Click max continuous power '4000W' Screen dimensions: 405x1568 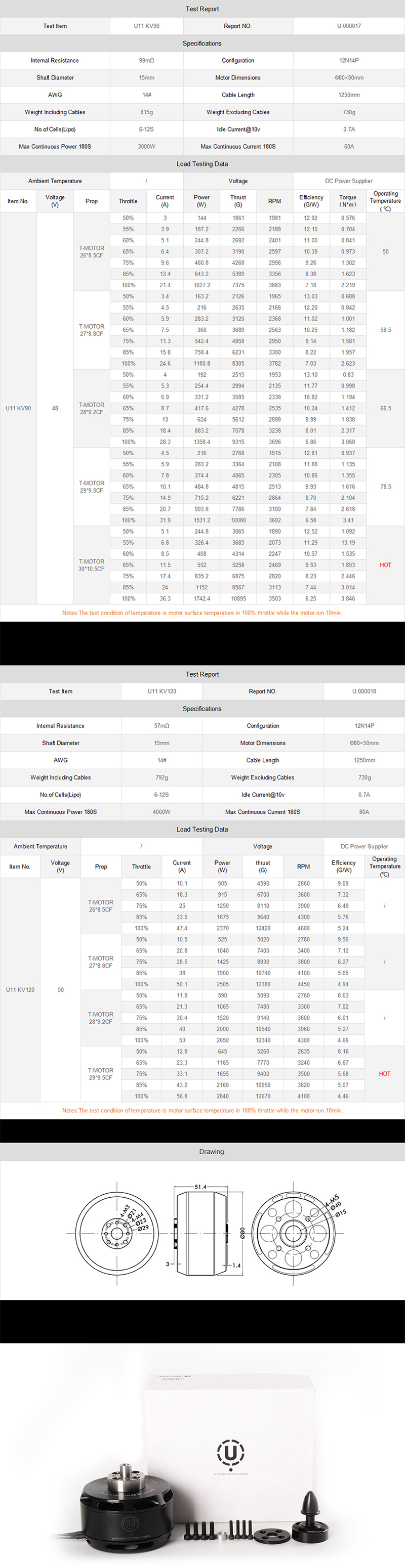click(162, 812)
